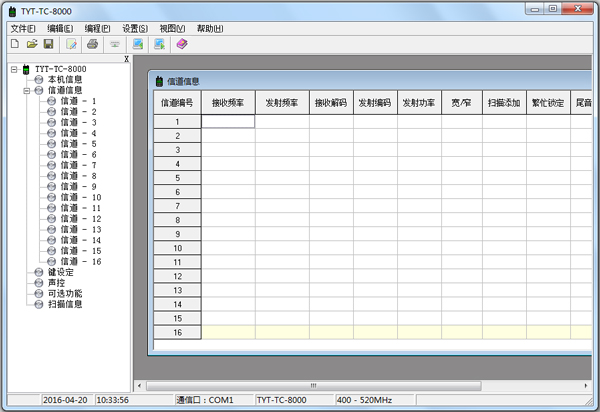Click the scrollbar left arrow
The width and height of the screenshot is (600, 412).
point(139,386)
